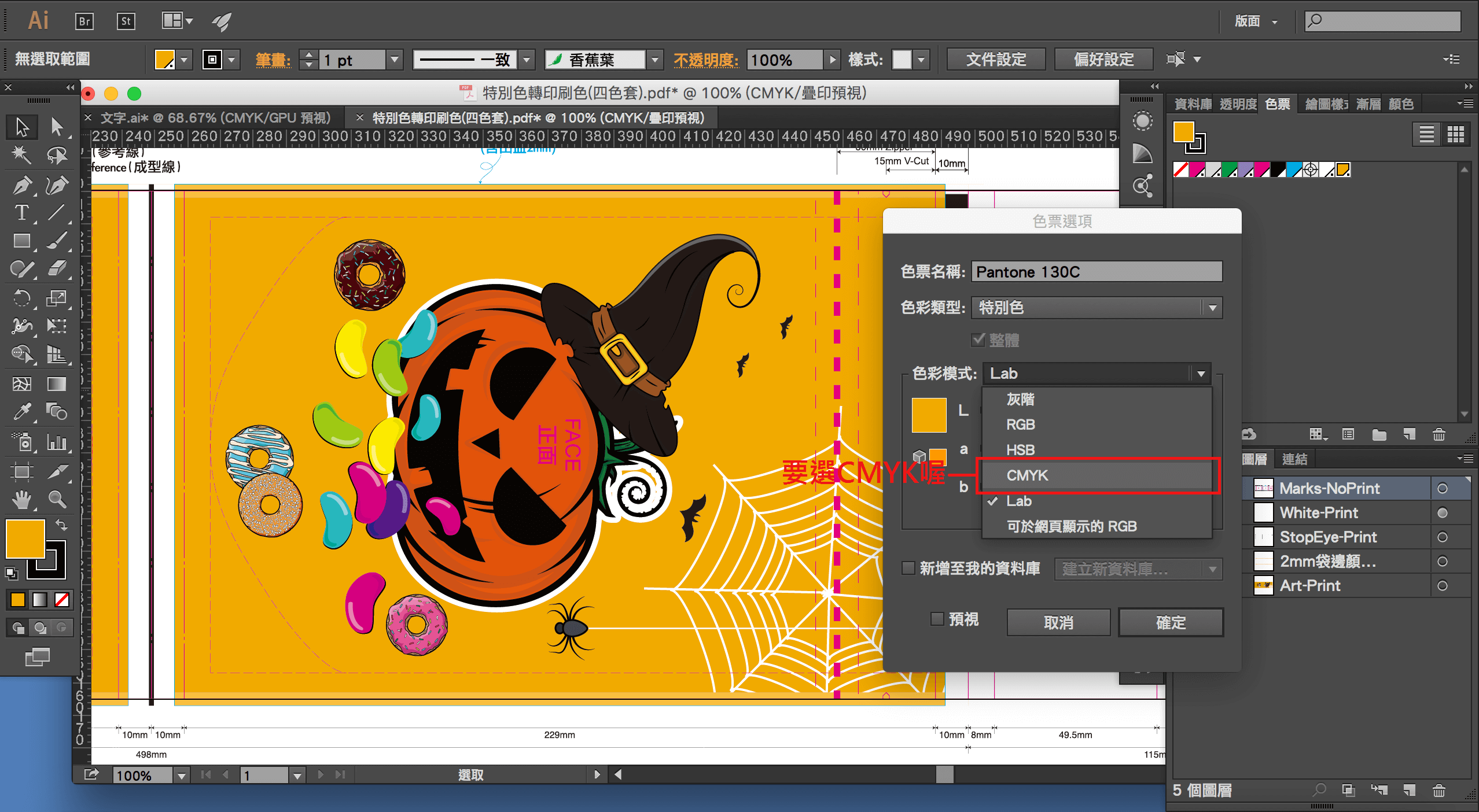The height and width of the screenshot is (812, 1479).
Task: Select the Zoom magnifier tool
Action: pyautogui.click(x=57, y=499)
